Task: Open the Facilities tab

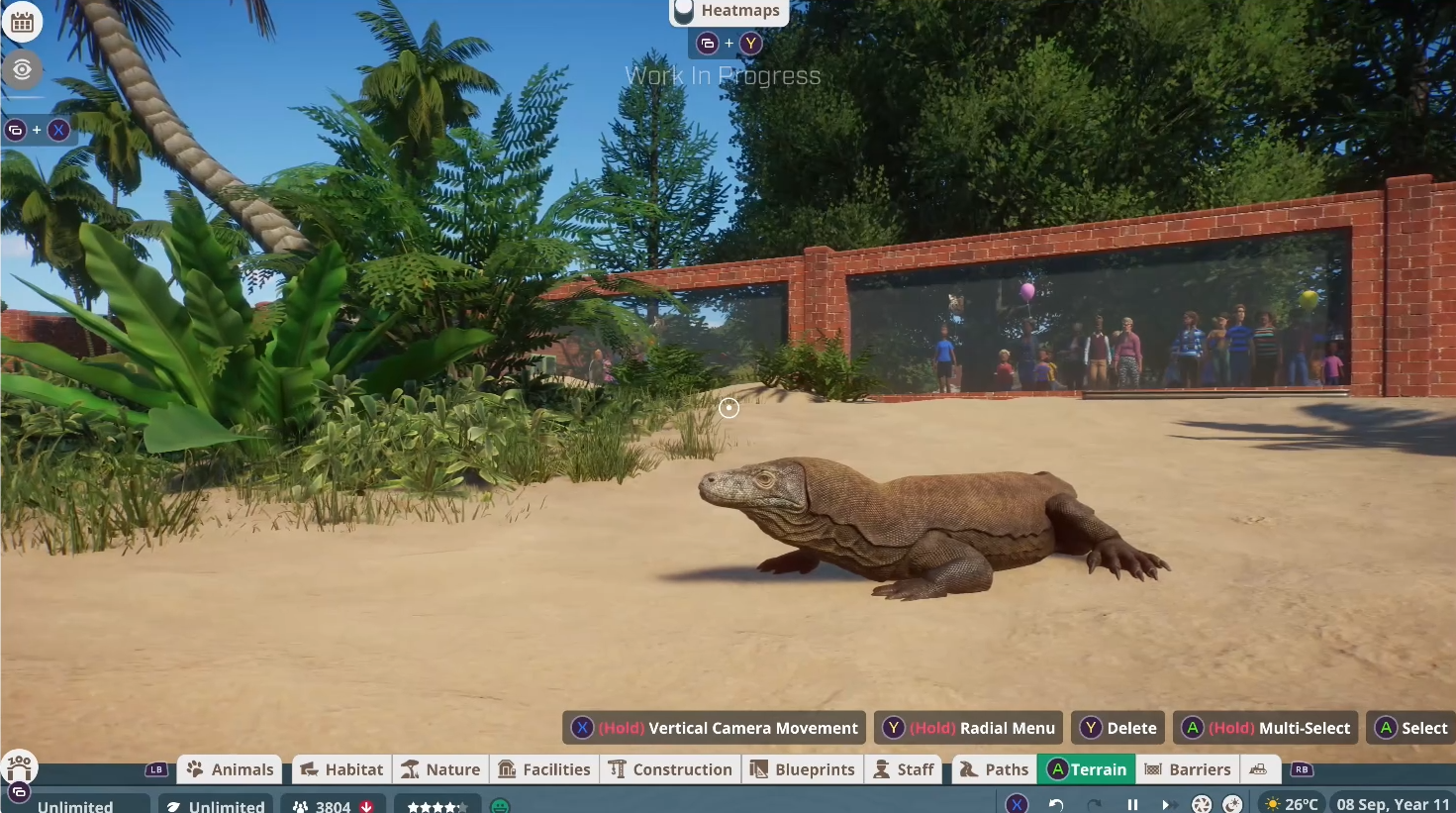Action: (544, 769)
